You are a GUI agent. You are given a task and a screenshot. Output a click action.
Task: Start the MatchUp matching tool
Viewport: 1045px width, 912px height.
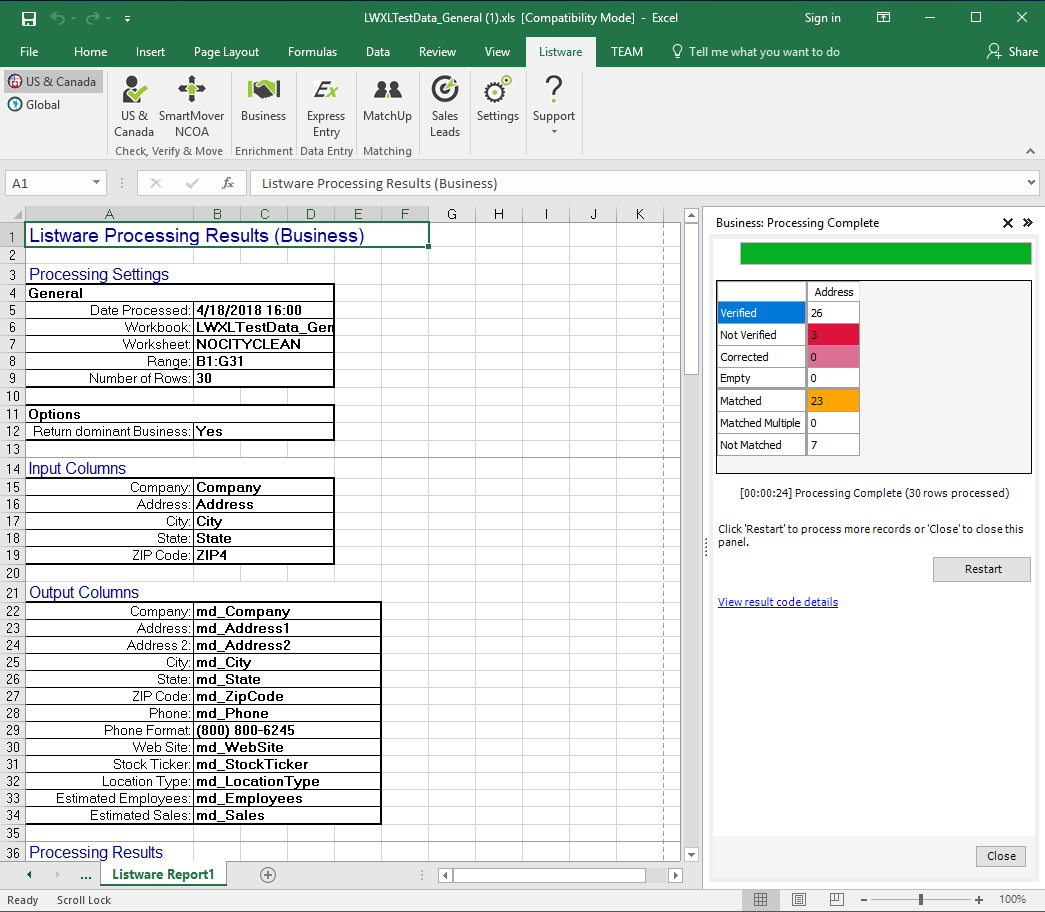[x=387, y=100]
